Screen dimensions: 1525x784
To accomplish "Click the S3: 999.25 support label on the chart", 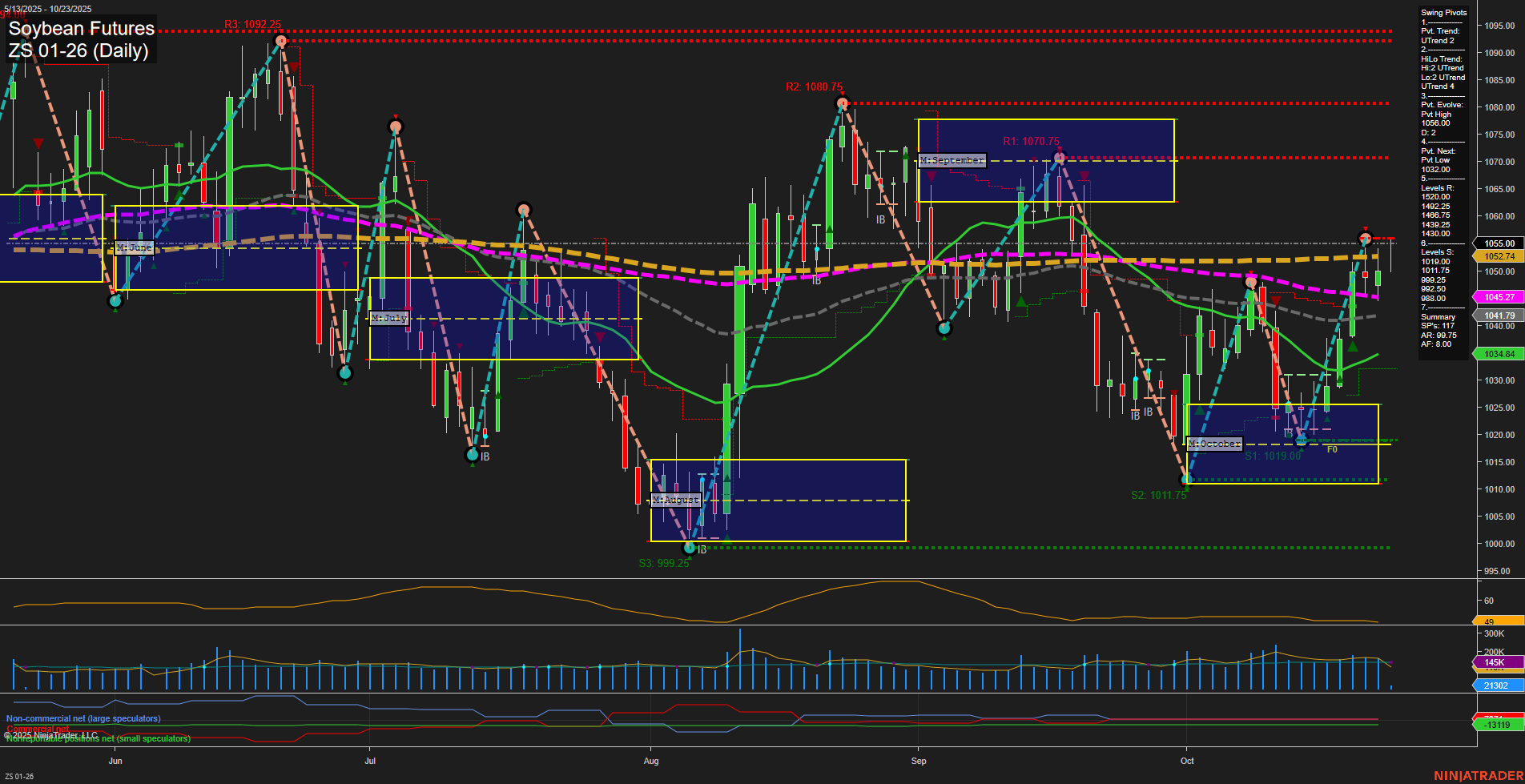I will (663, 562).
